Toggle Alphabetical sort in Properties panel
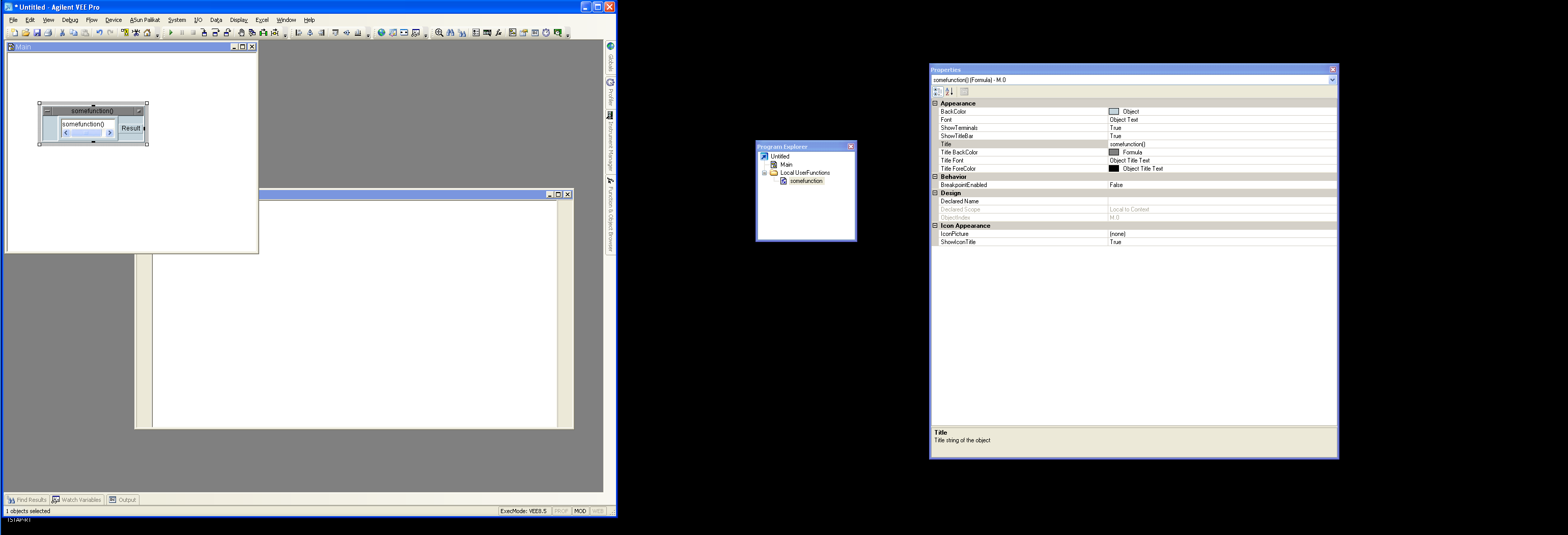Screen dimensions: 1568x535 coord(949,92)
